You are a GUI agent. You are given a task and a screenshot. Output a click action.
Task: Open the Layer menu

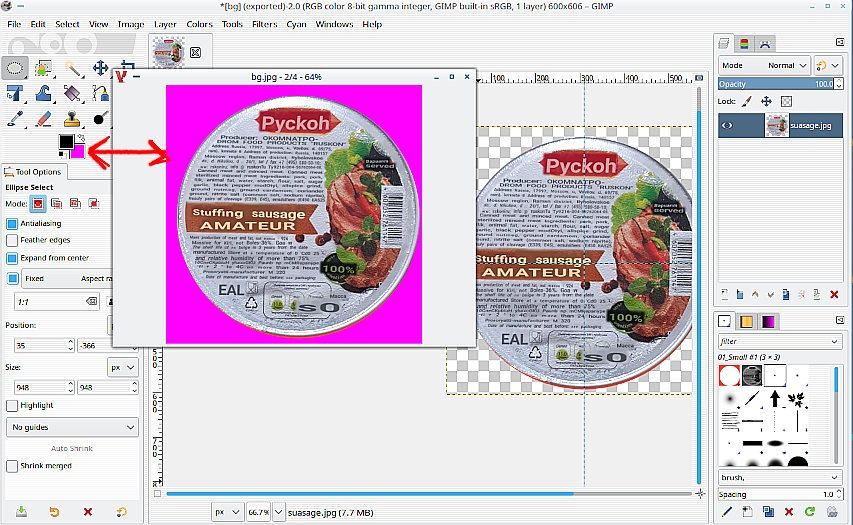pos(165,24)
